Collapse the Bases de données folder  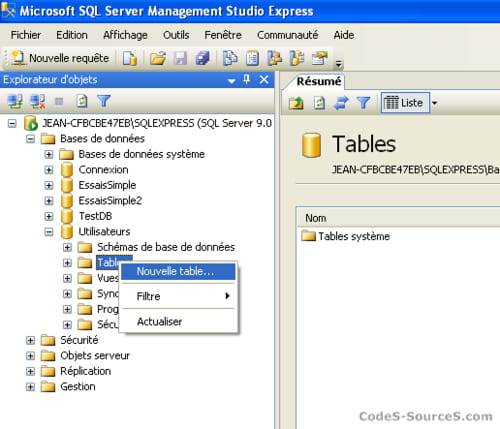coord(30,139)
